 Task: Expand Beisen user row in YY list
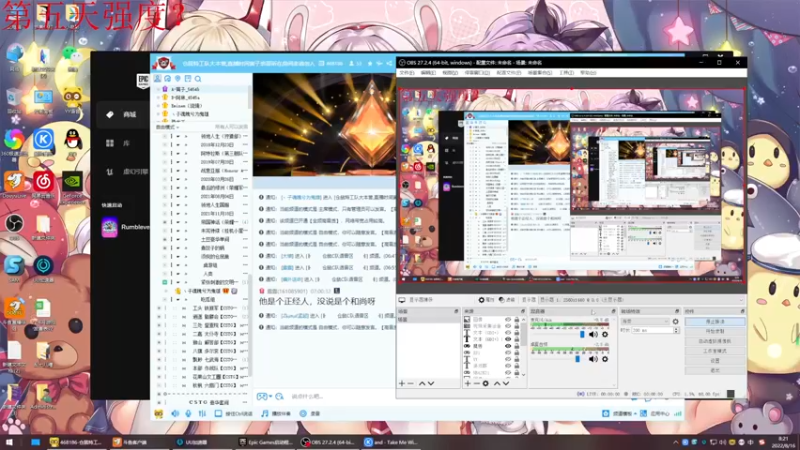click(x=159, y=106)
